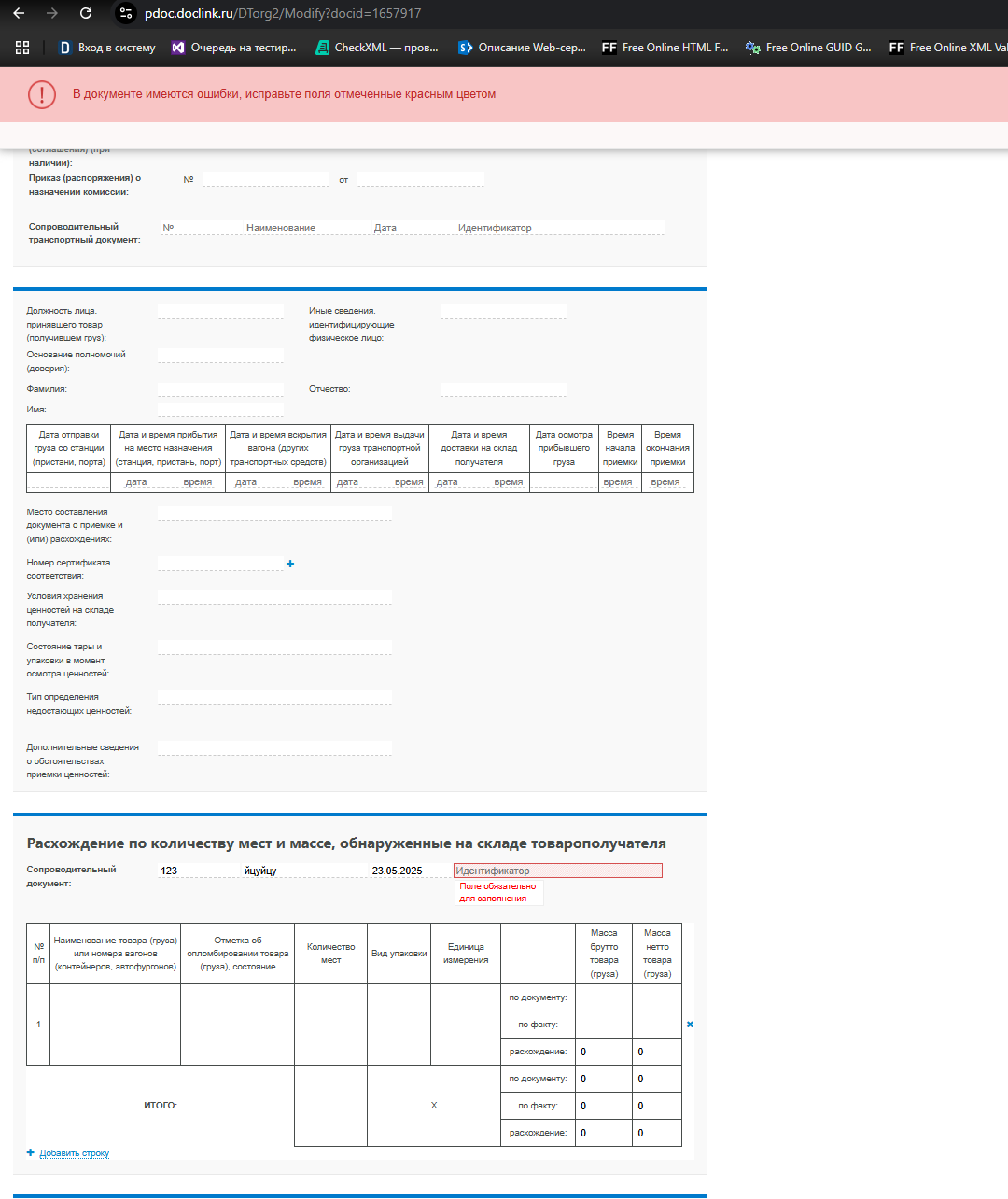The image size is (1008, 1199).
Task: Click the 'Дата осмотра прибывшего груза' cell
Action: [x=564, y=482]
